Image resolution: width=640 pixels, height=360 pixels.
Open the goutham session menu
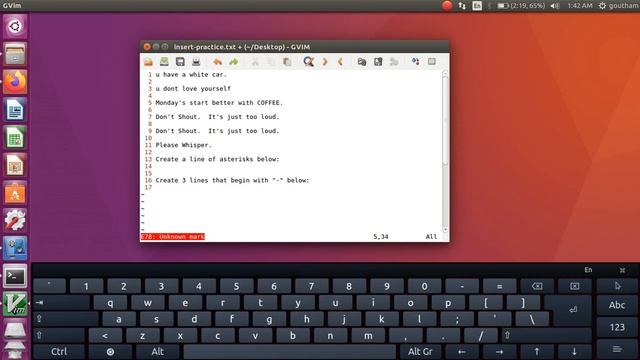618,6
